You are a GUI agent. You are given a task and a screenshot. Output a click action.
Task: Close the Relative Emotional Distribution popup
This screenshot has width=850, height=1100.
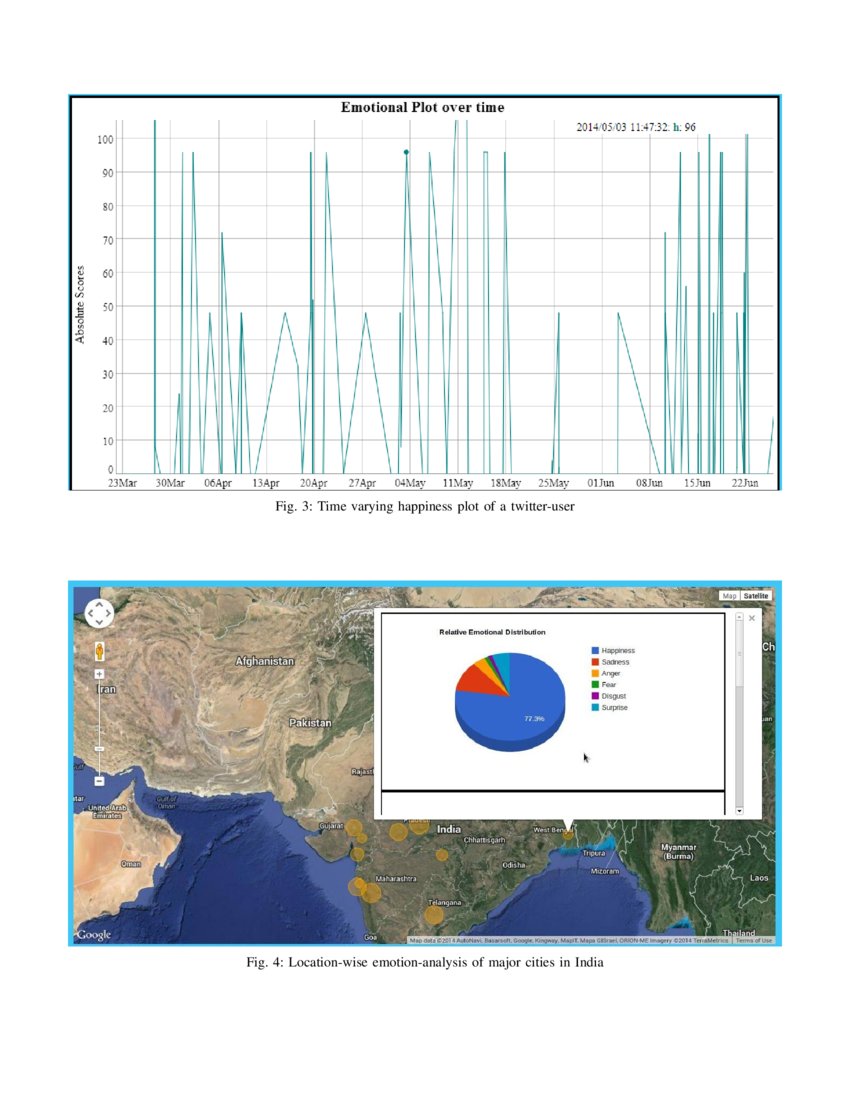click(x=751, y=618)
